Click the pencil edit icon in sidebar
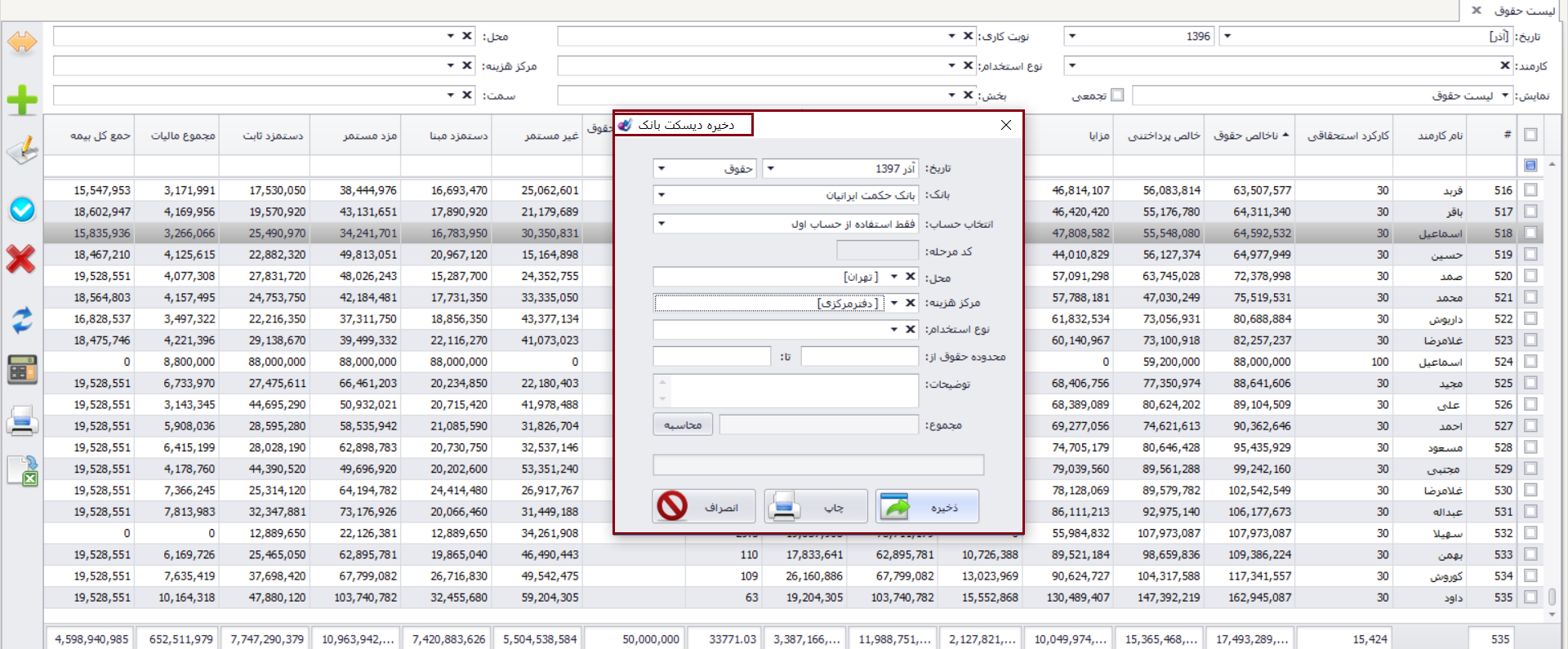Viewport: 1568px width, 649px height. [22, 150]
